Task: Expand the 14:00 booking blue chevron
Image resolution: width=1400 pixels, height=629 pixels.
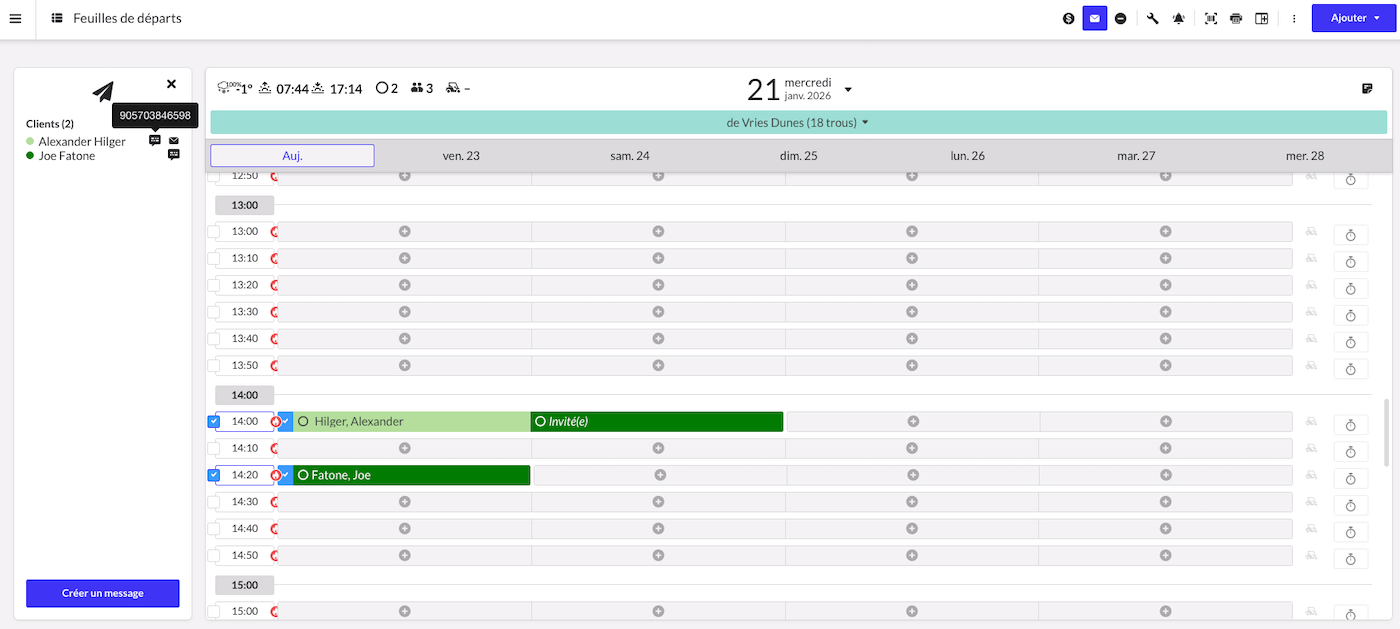Action: tap(285, 421)
